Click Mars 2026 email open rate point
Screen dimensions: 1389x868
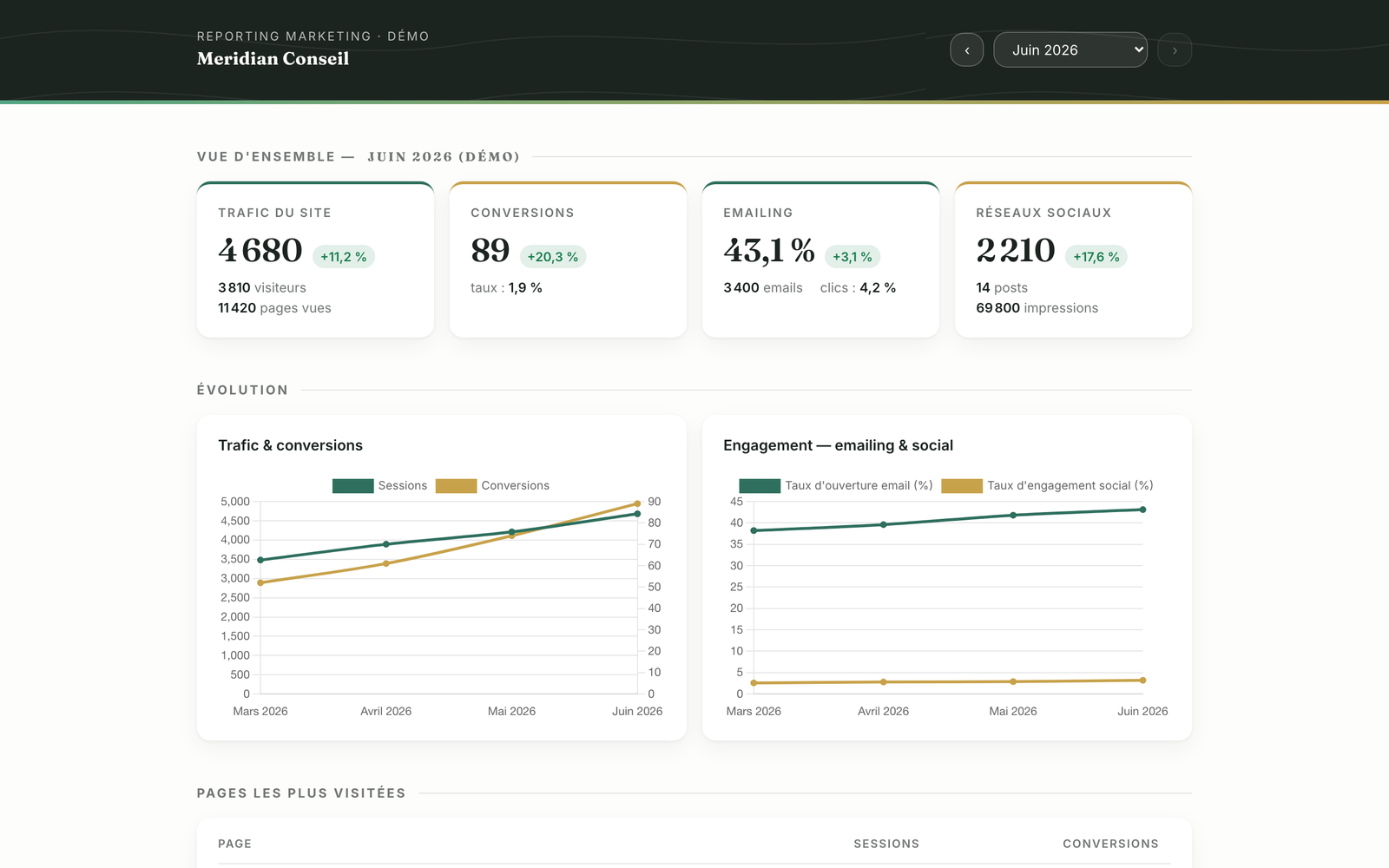(x=754, y=530)
